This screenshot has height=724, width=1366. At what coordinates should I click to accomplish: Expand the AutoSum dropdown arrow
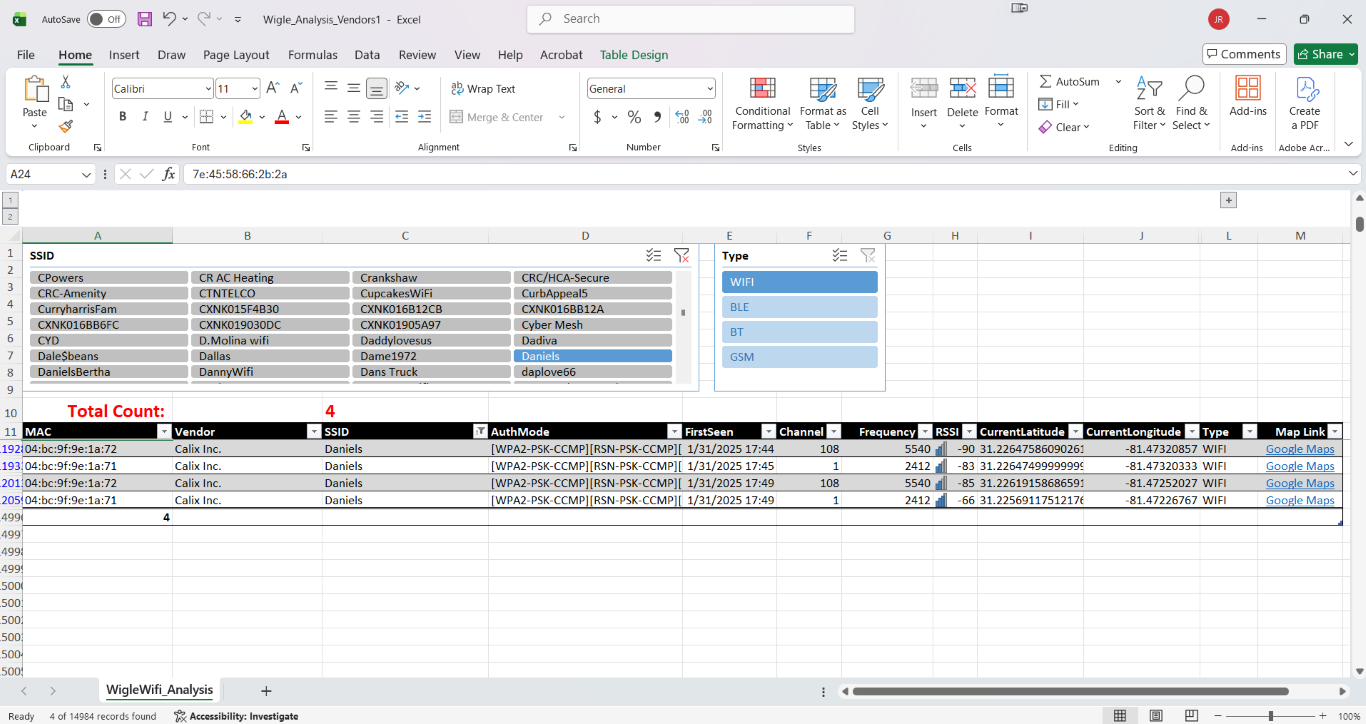(1118, 82)
